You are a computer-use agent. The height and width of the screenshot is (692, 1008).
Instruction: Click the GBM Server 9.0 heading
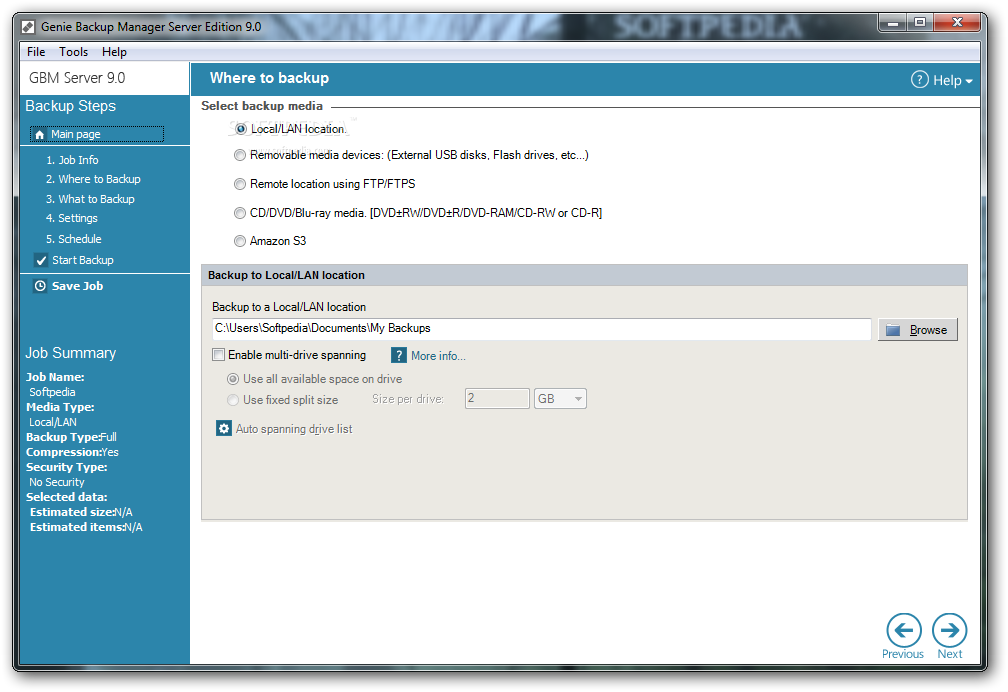tap(77, 78)
